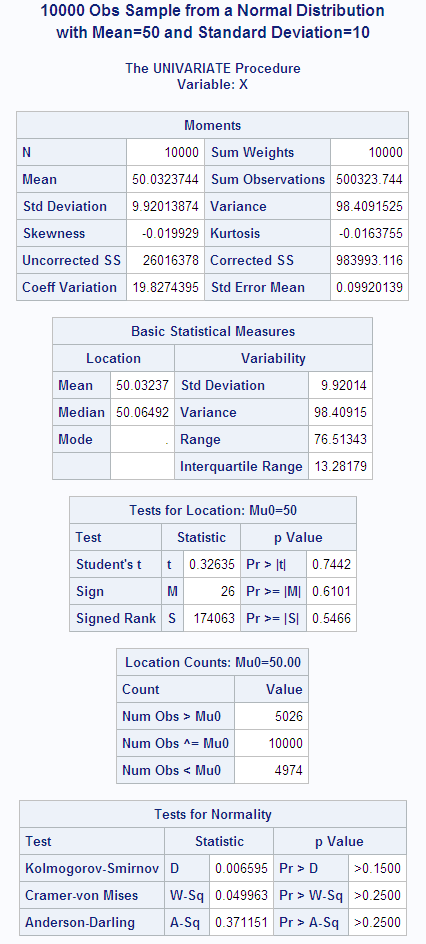Select the Range value 76.51343

pyautogui.click(x=340, y=439)
